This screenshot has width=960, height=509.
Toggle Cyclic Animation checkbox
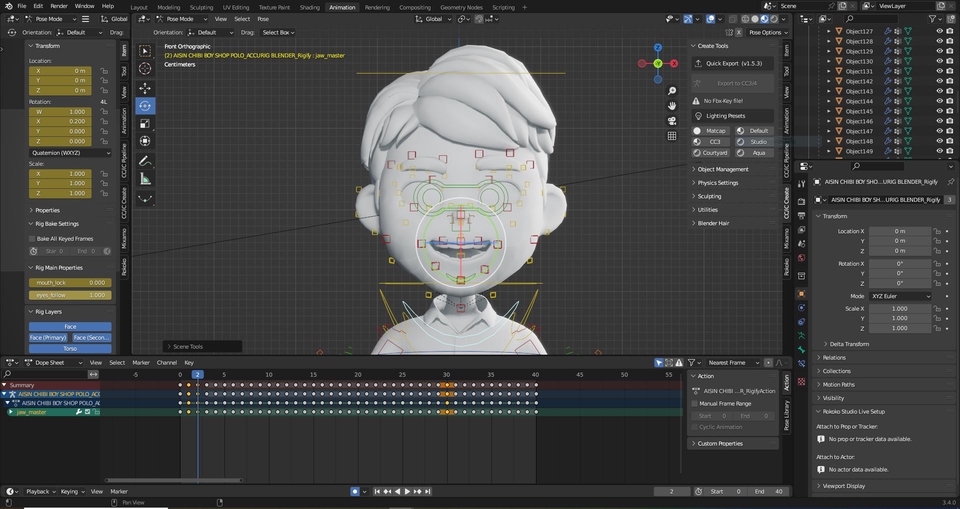coord(694,427)
